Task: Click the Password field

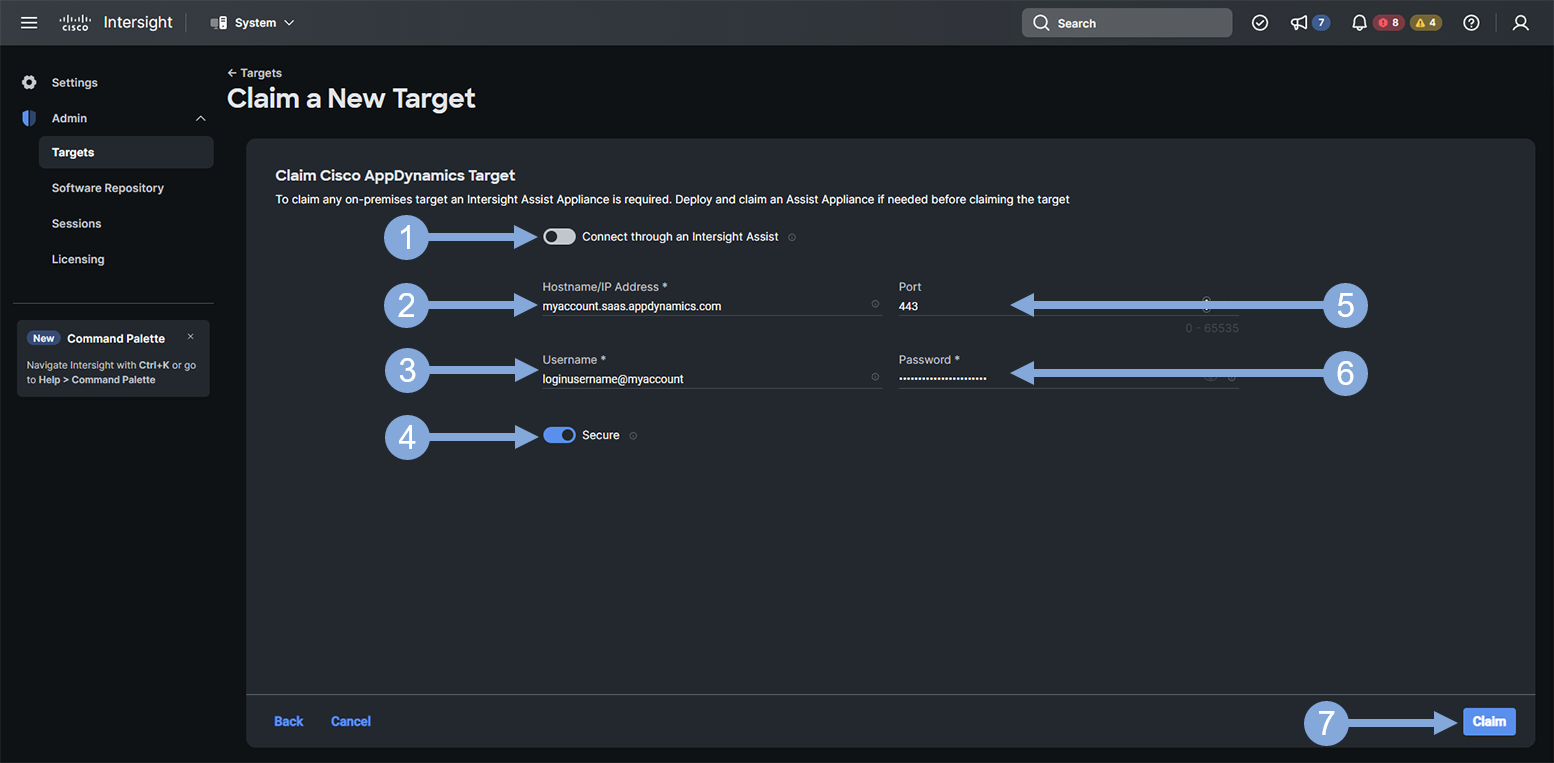Action: pos(1068,378)
